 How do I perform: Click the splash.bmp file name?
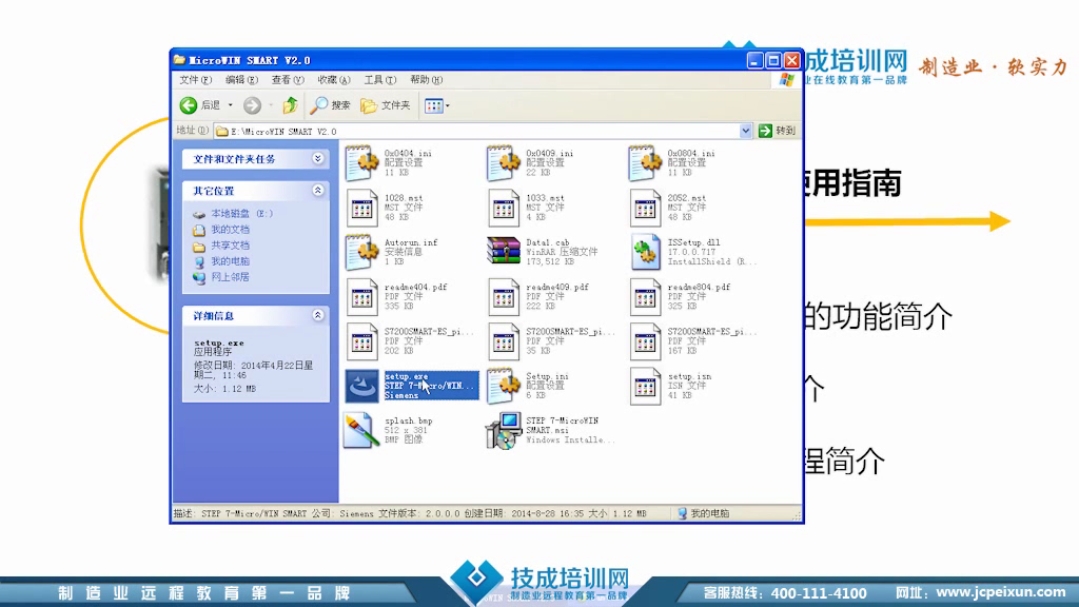coord(409,421)
